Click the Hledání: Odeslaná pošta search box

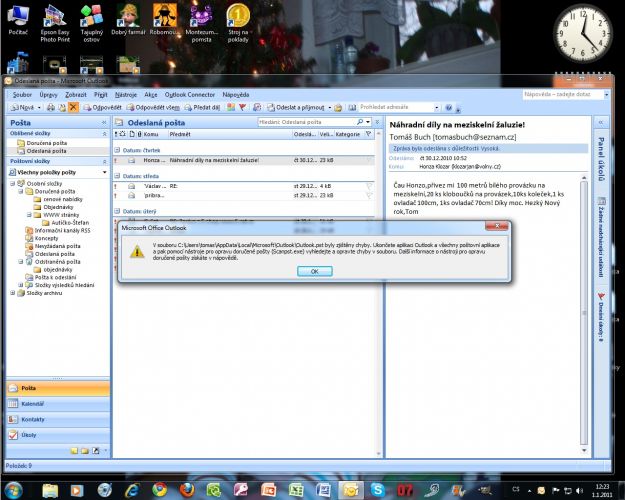[x=306, y=122]
